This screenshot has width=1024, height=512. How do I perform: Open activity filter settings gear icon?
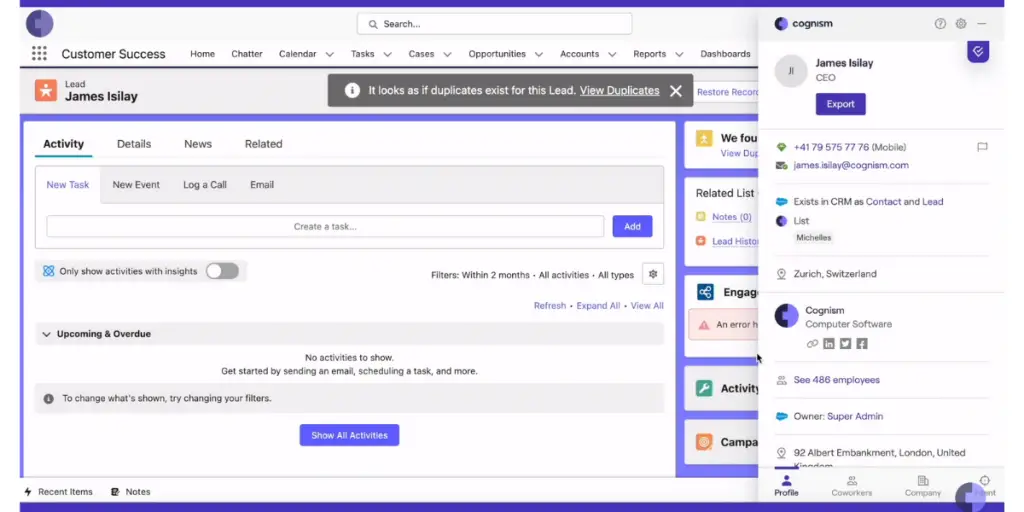click(x=653, y=274)
